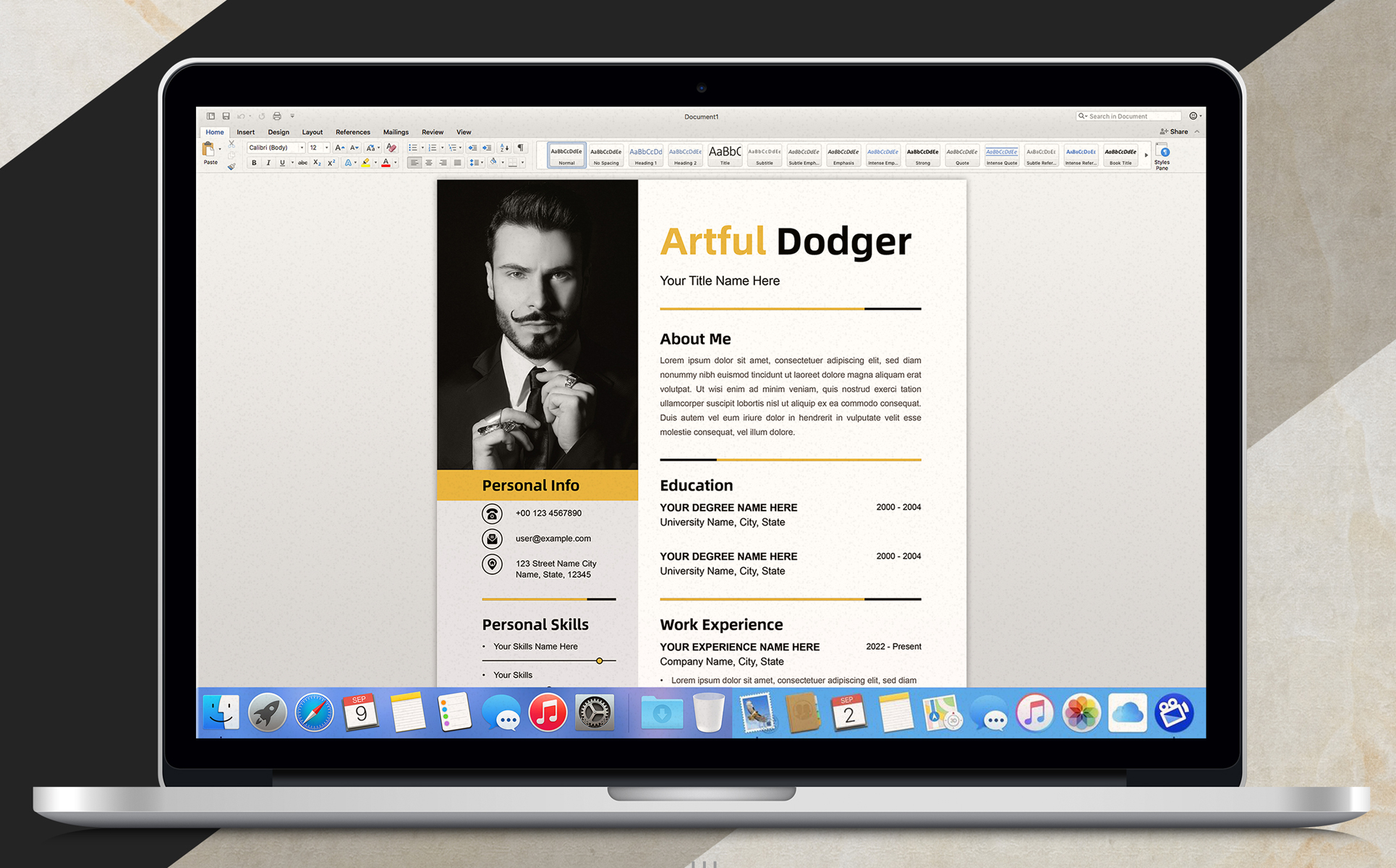Click the red font color swatch
The height and width of the screenshot is (868, 1396).
pyautogui.click(x=386, y=163)
